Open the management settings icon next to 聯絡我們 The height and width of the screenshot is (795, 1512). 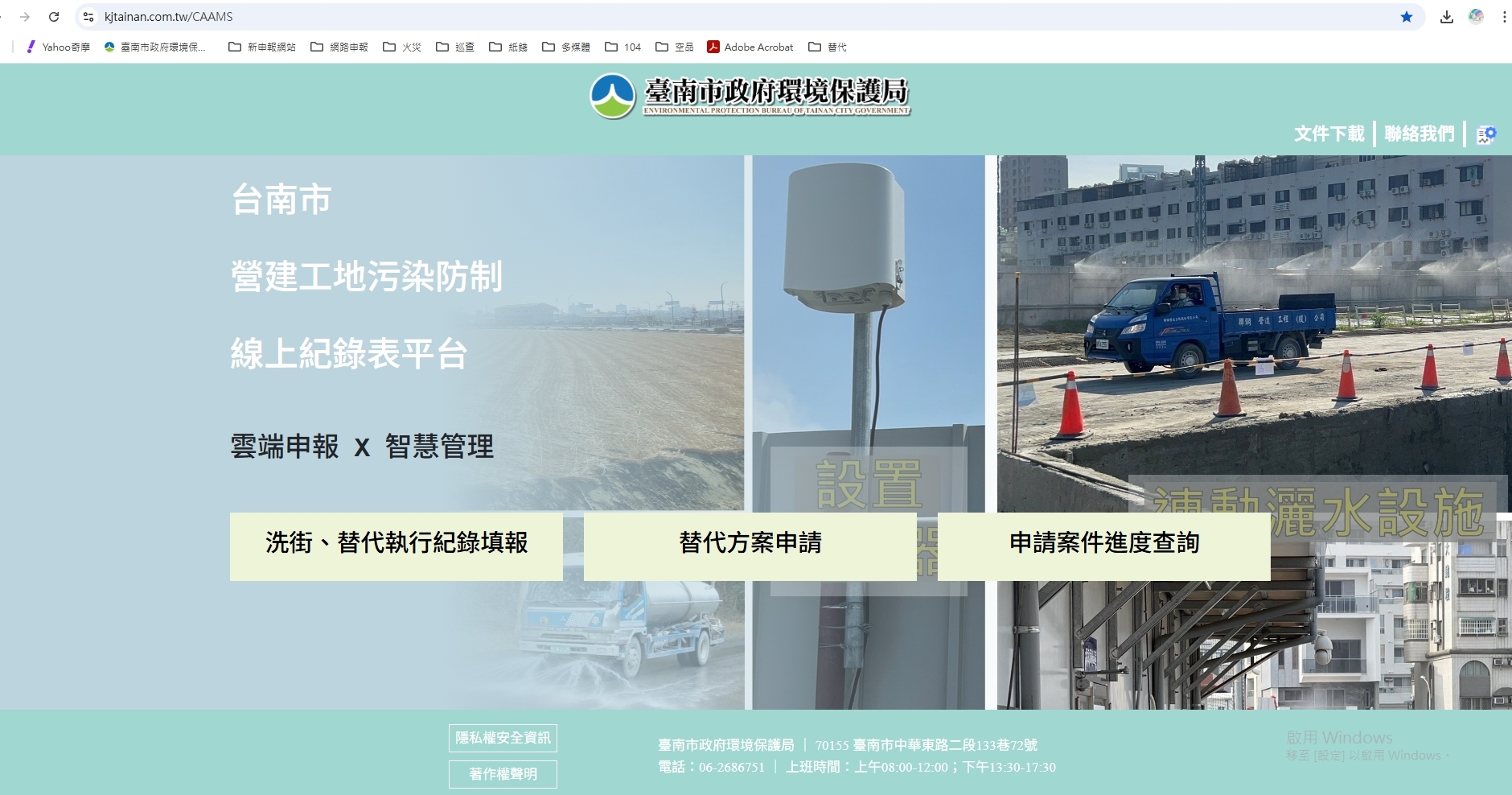point(1486,134)
